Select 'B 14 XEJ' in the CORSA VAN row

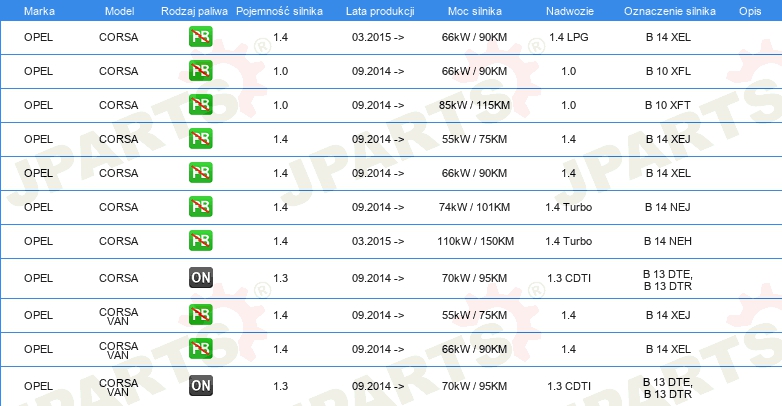[x=668, y=315]
